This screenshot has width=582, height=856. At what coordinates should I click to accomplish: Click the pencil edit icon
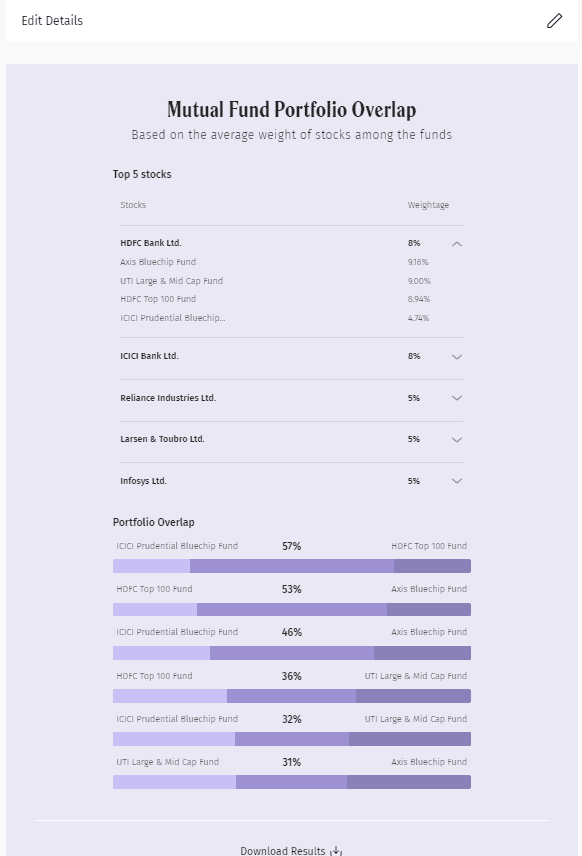point(554,21)
